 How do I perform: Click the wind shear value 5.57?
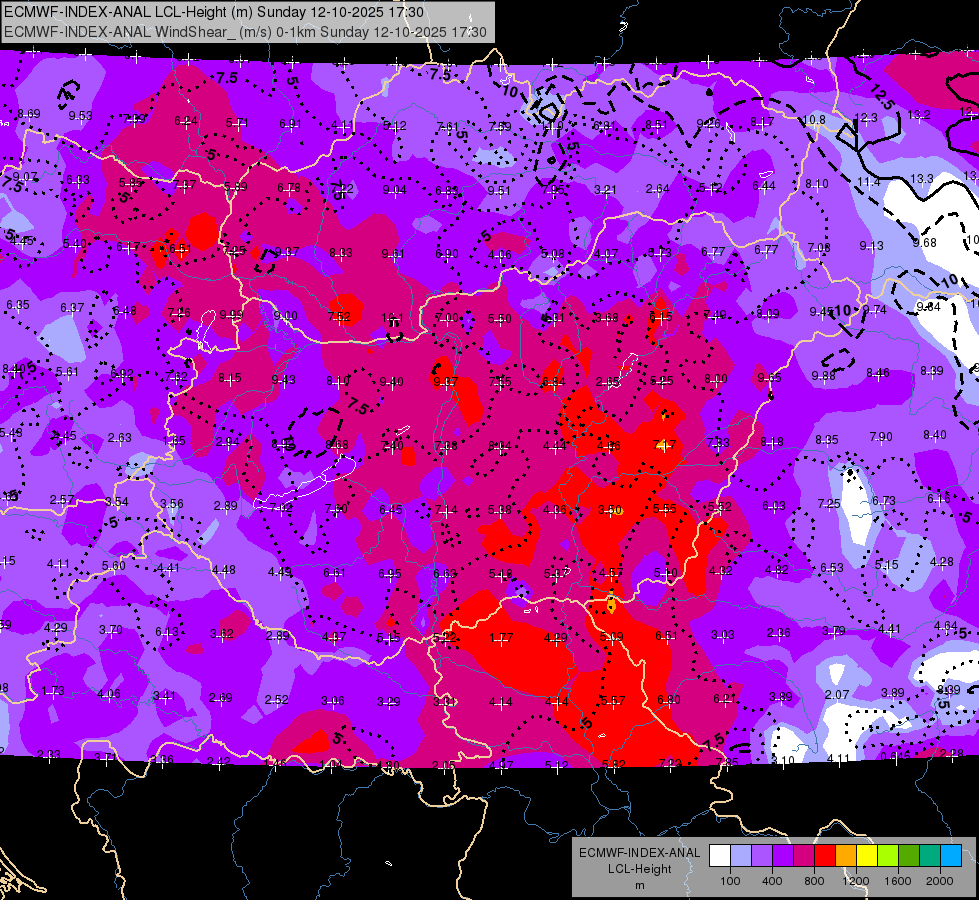pyautogui.click(x=612, y=701)
